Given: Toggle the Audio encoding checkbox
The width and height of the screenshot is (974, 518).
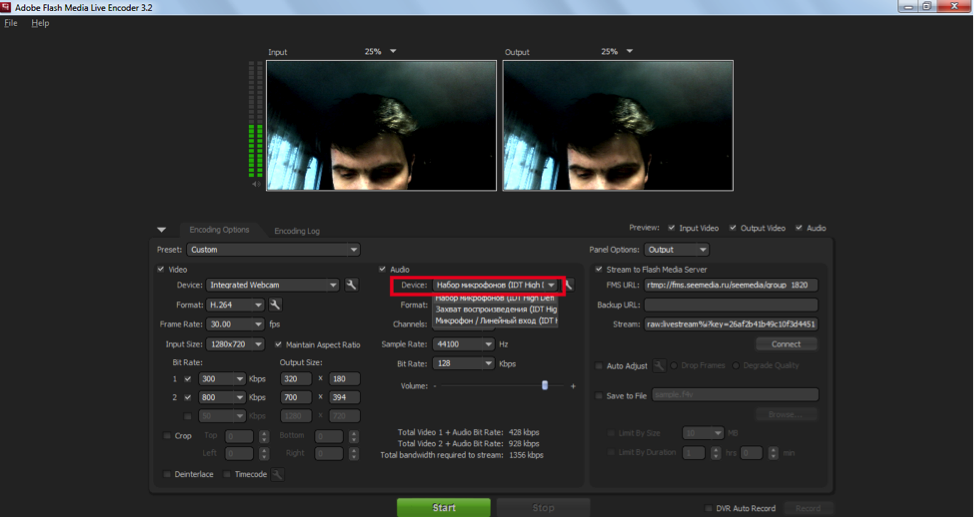Looking at the screenshot, I should 383,270.
